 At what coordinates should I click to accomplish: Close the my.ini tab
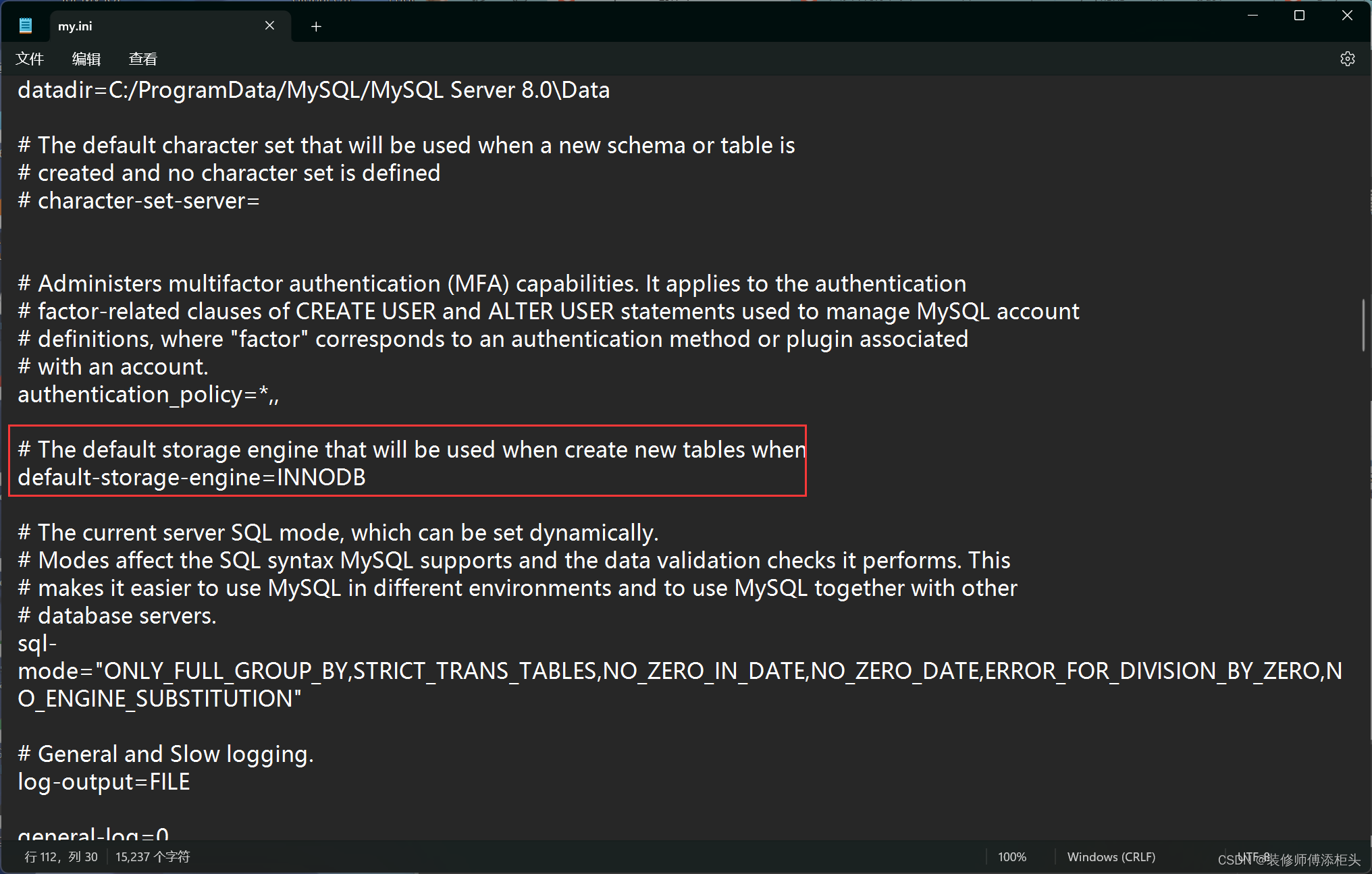[x=269, y=26]
